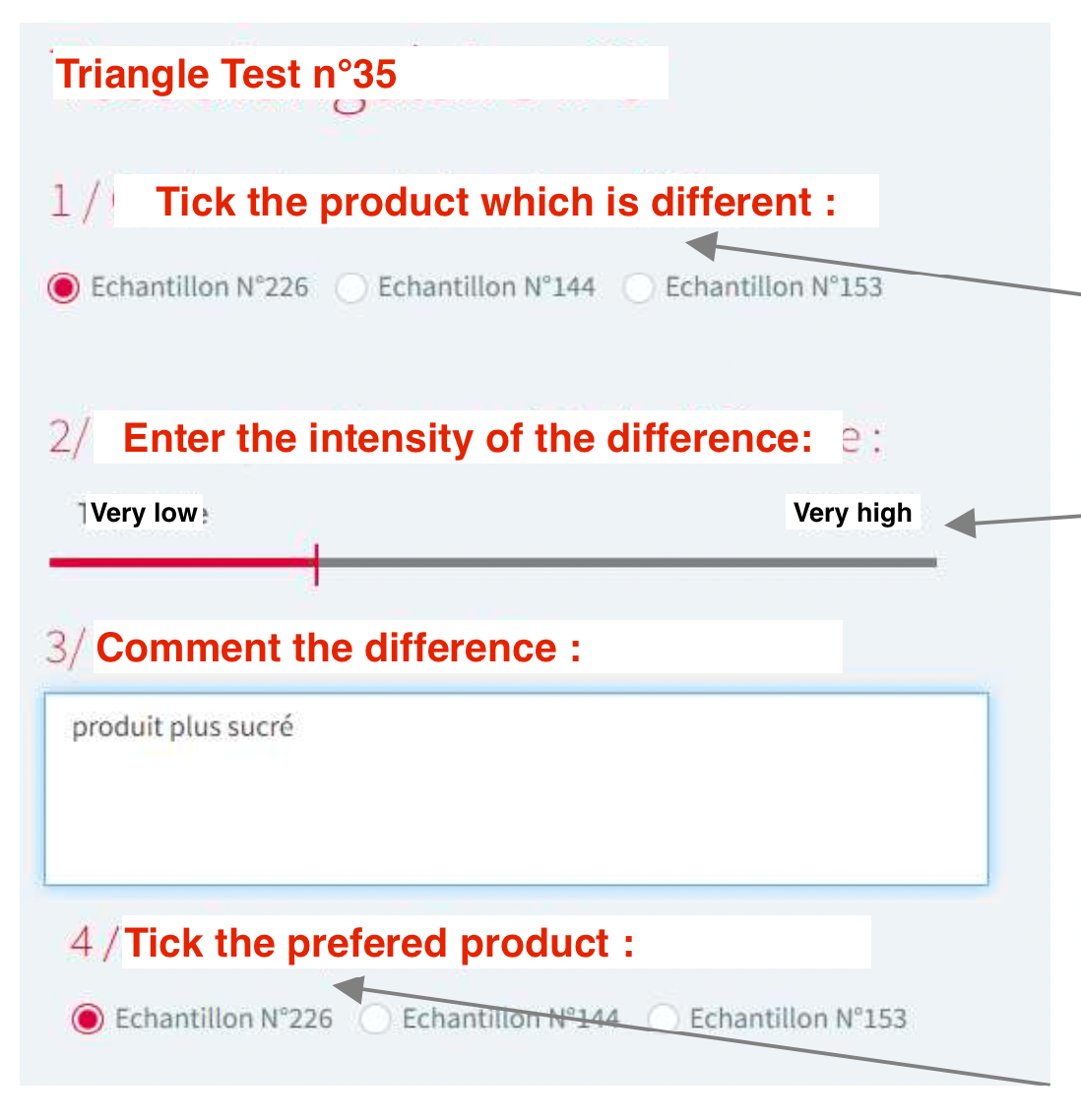Click the intensity slider handle
This screenshot has height=1120, width=1081.
pos(316,563)
